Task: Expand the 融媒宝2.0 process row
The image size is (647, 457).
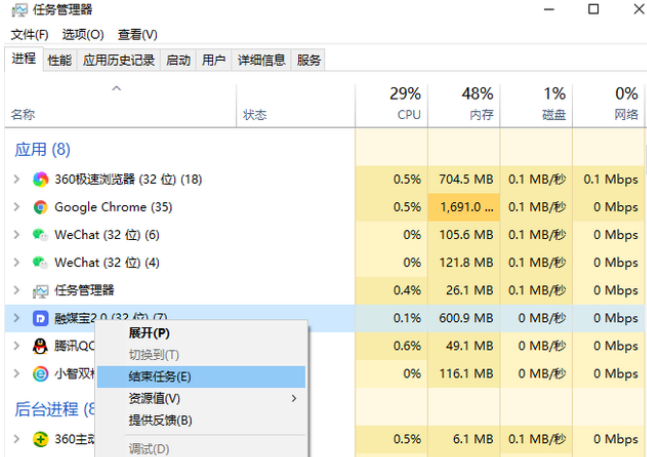Action: click(17, 318)
